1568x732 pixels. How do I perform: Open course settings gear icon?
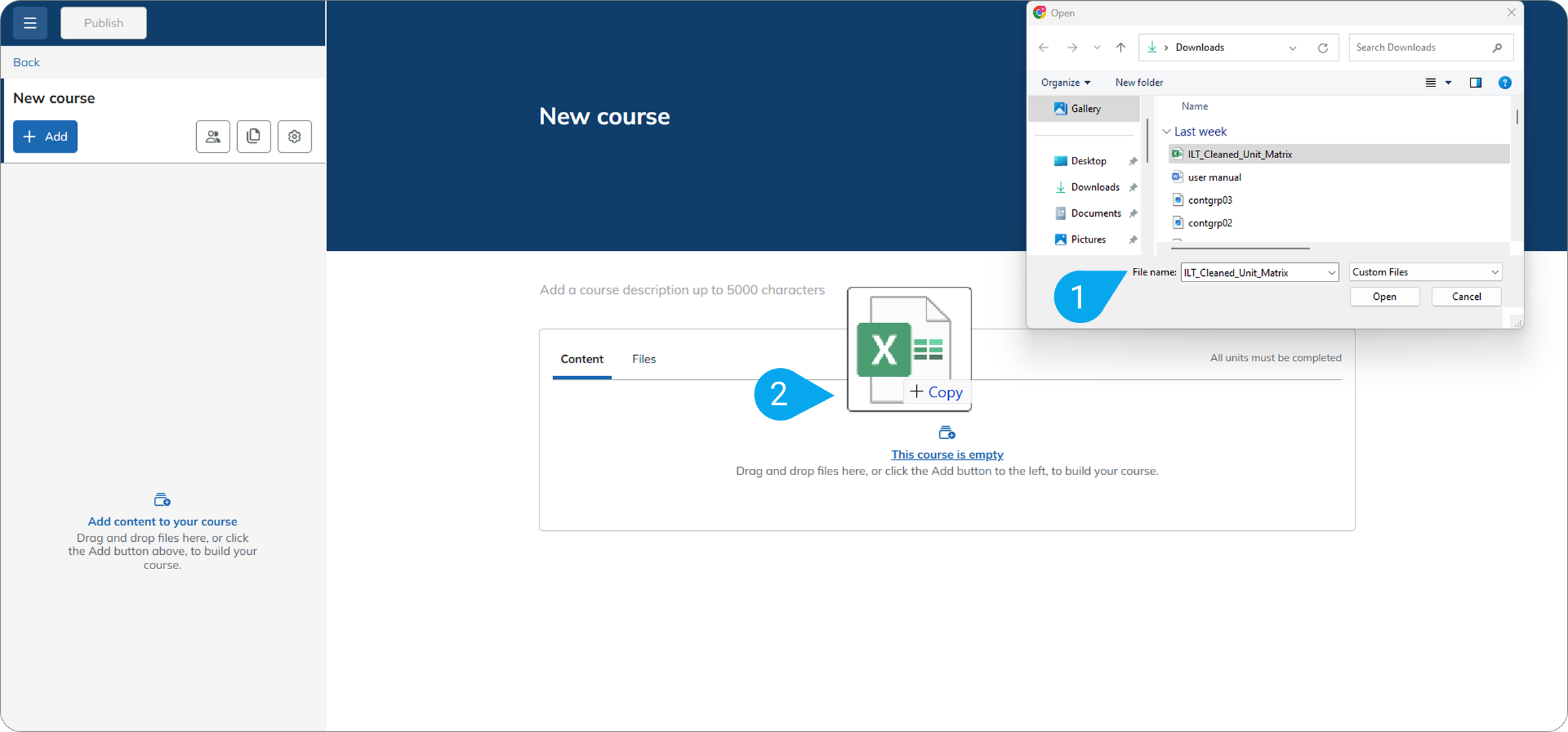point(294,136)
